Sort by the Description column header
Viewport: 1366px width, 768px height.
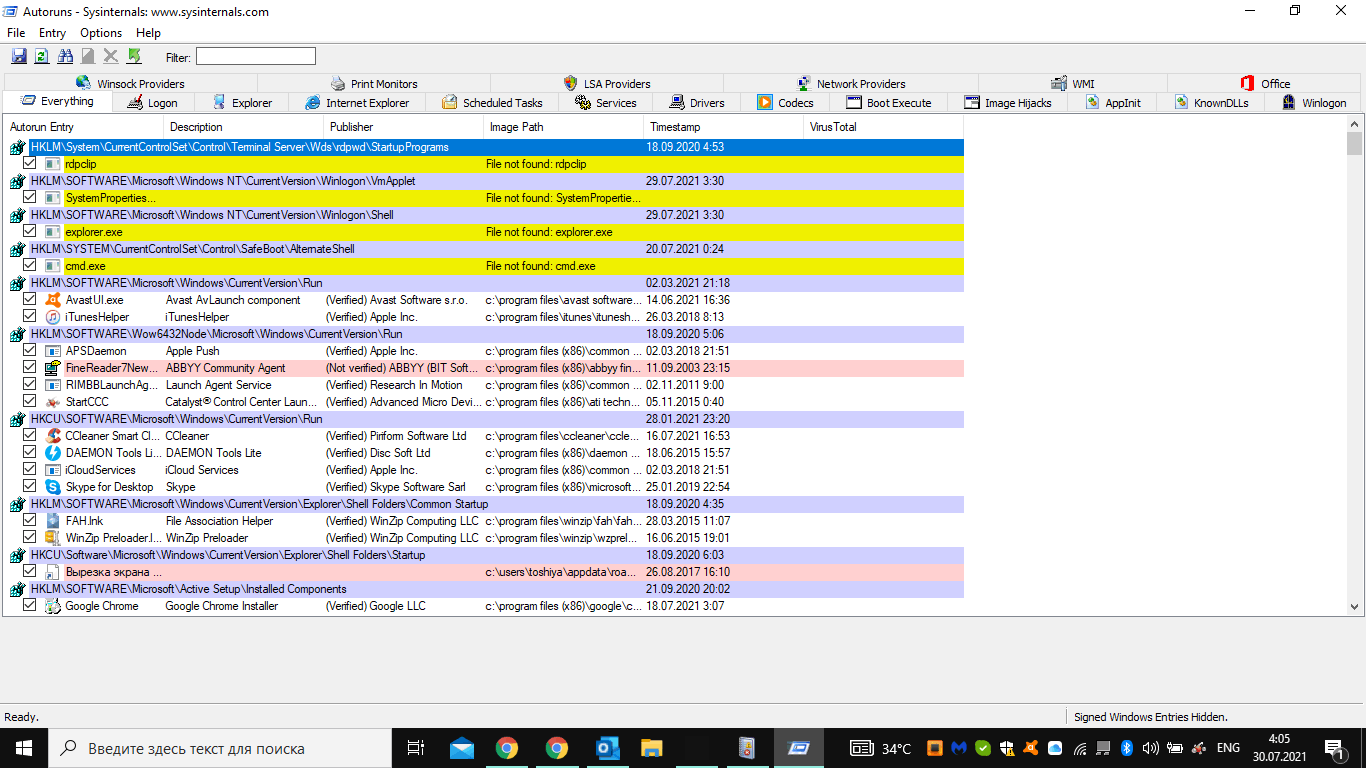244,127
